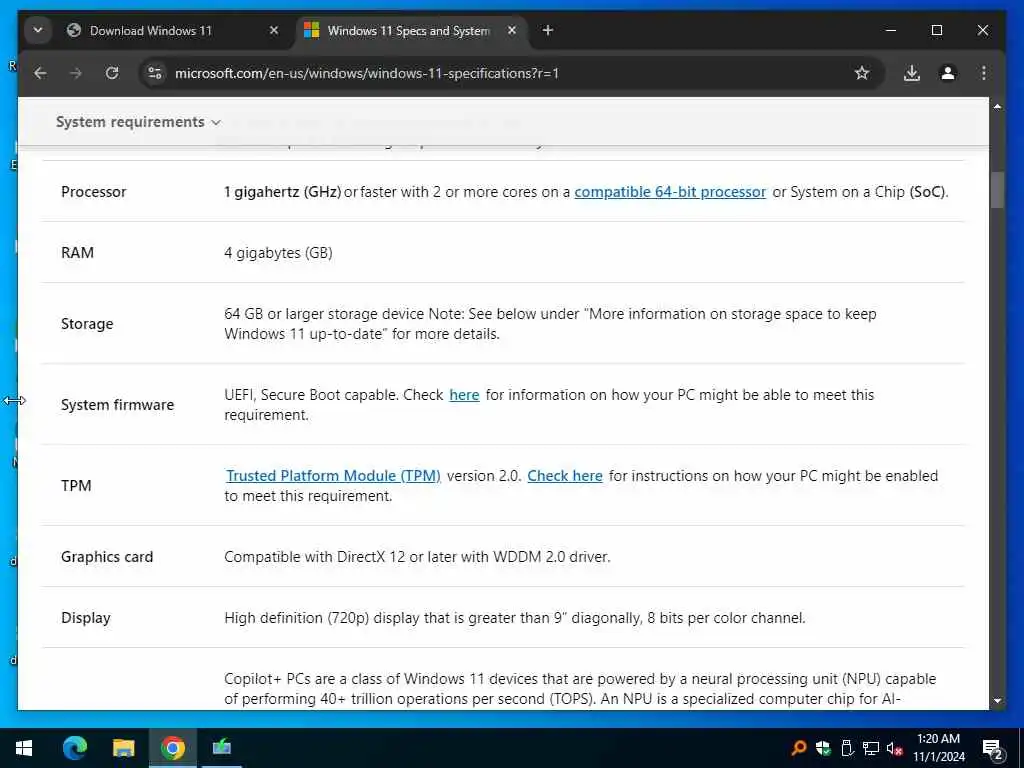Click the 'Display' row label
Viewport: 1024px width, 768px height.
point(86,618)
